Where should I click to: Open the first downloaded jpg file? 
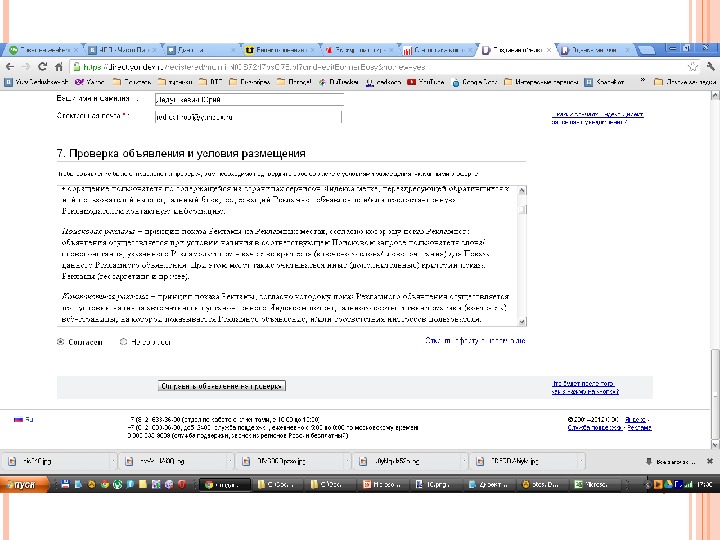[55, 461]
